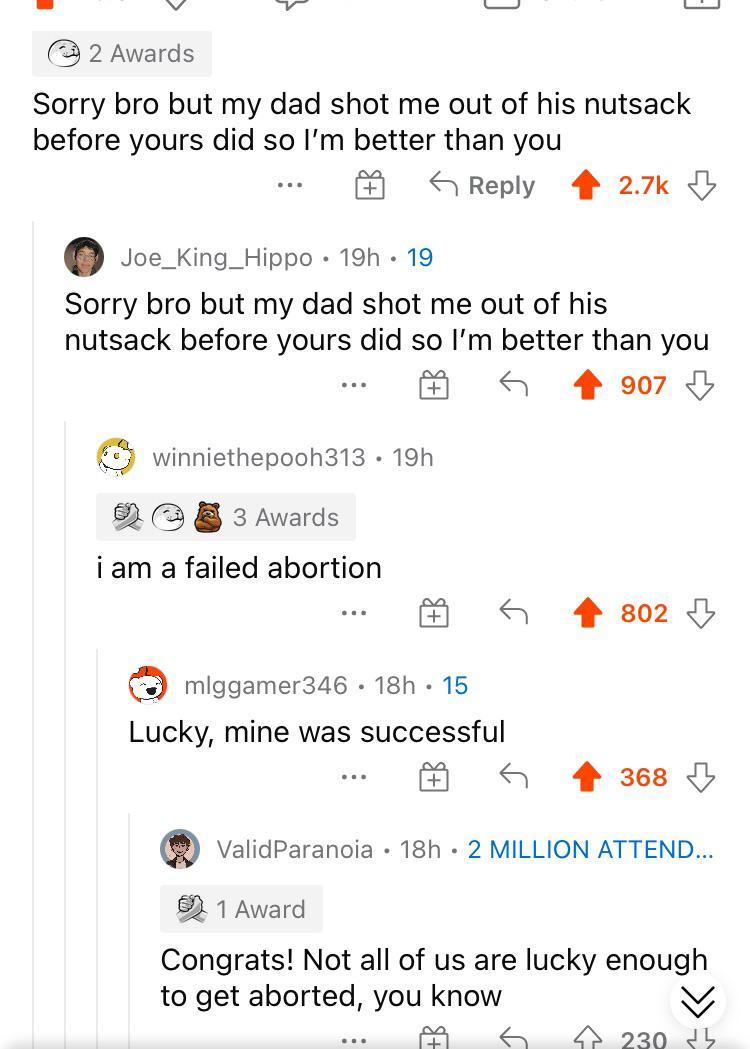Reply arrow on Joe_King_Hippo's comment

tap(513, 385)
